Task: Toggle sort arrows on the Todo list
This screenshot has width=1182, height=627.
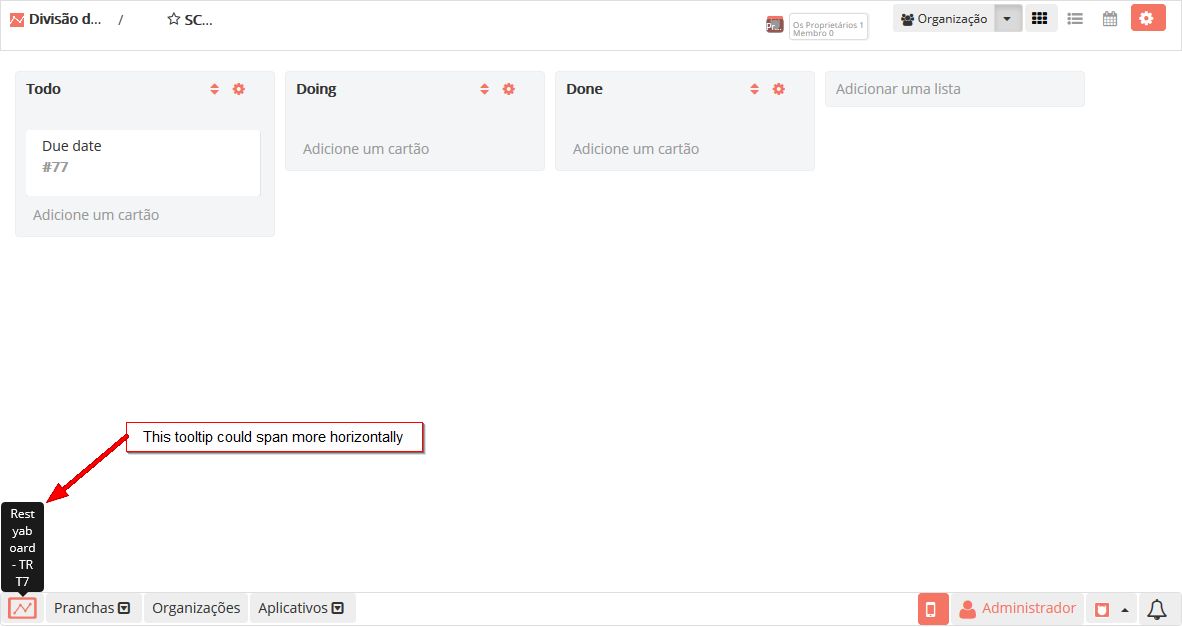Action: tap(213, 89)
